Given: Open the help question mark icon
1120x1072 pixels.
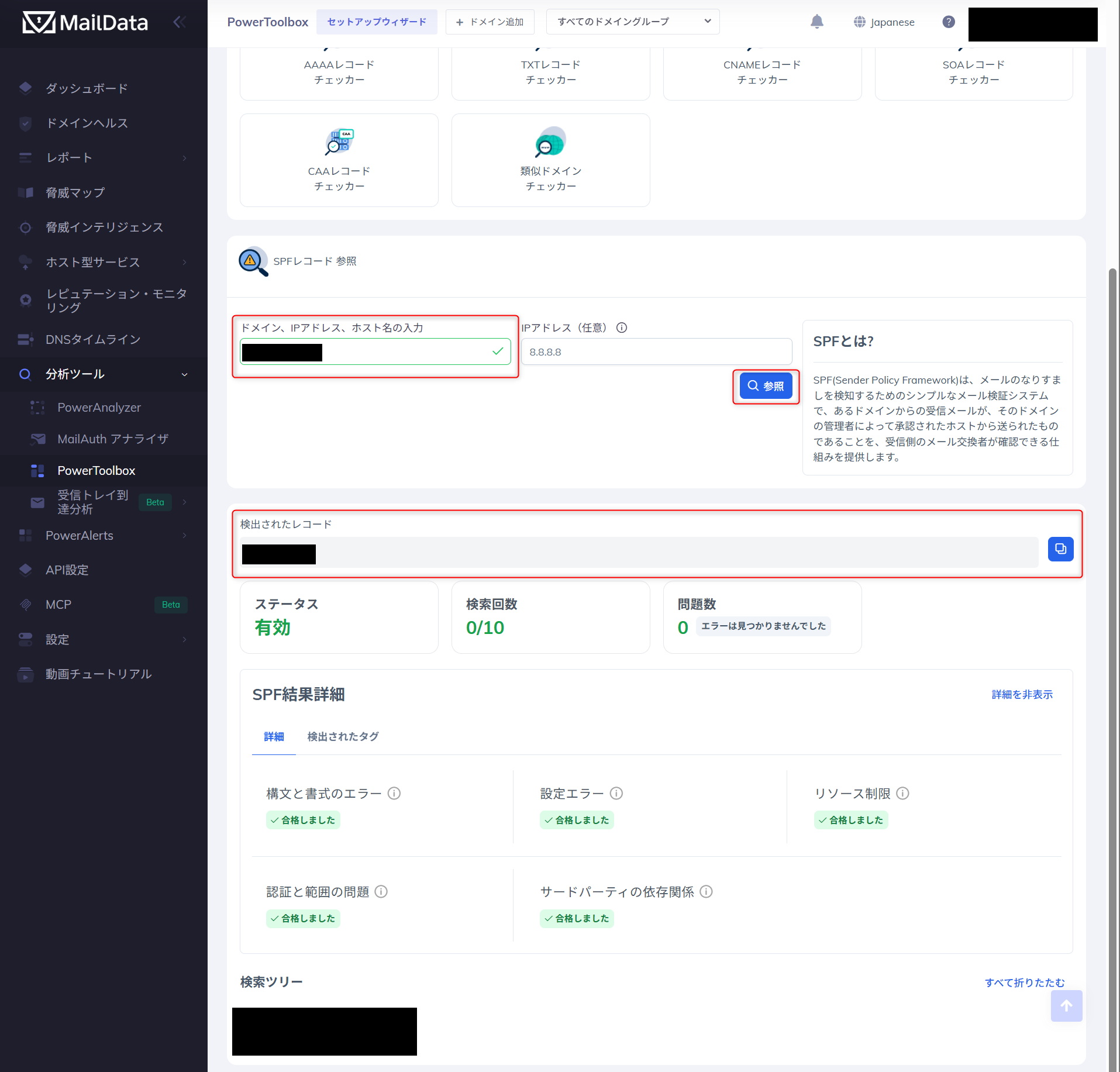Looking at the screenshot, I should pos(949,22).
